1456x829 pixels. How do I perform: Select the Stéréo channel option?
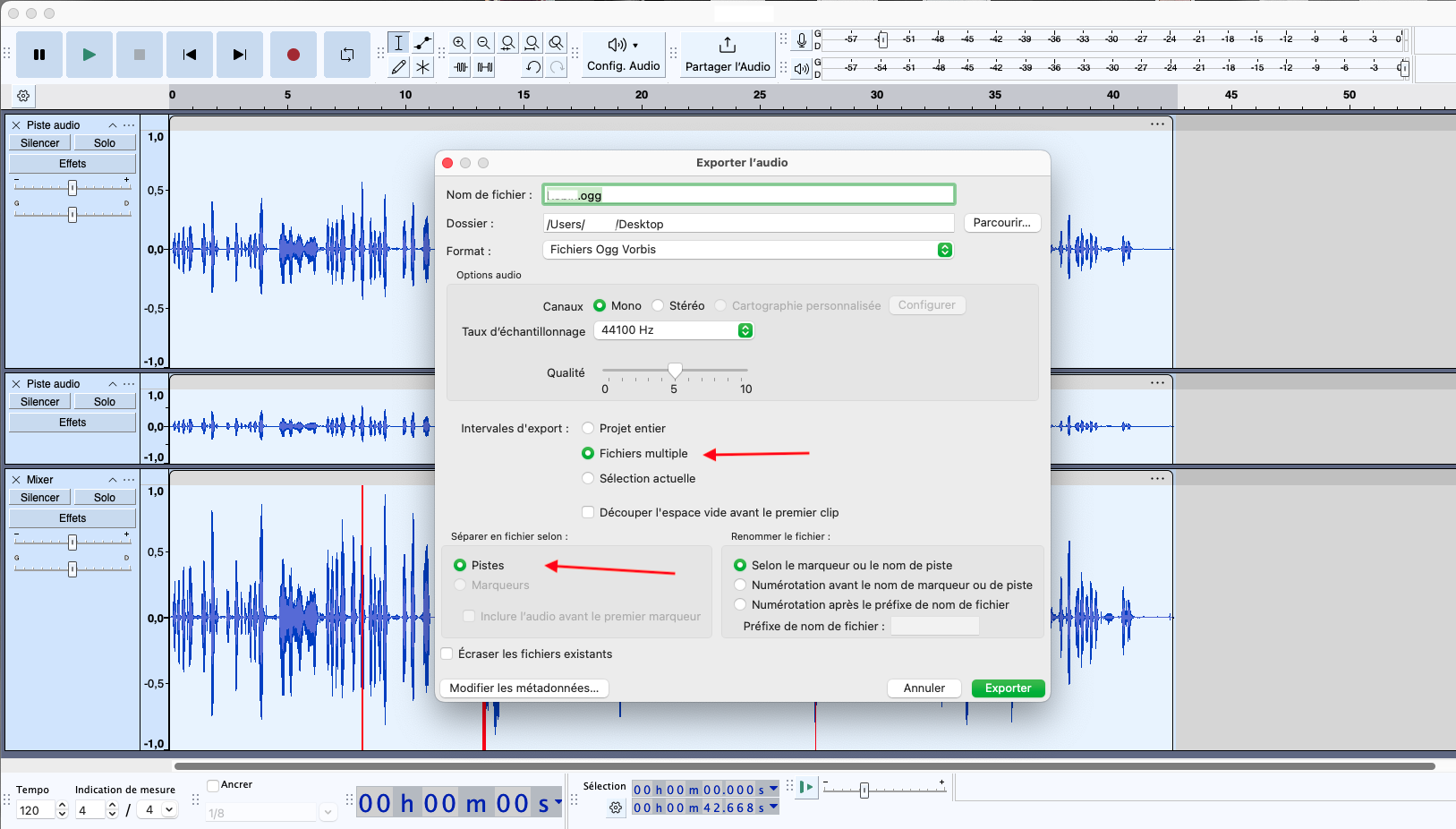(659, 306)
